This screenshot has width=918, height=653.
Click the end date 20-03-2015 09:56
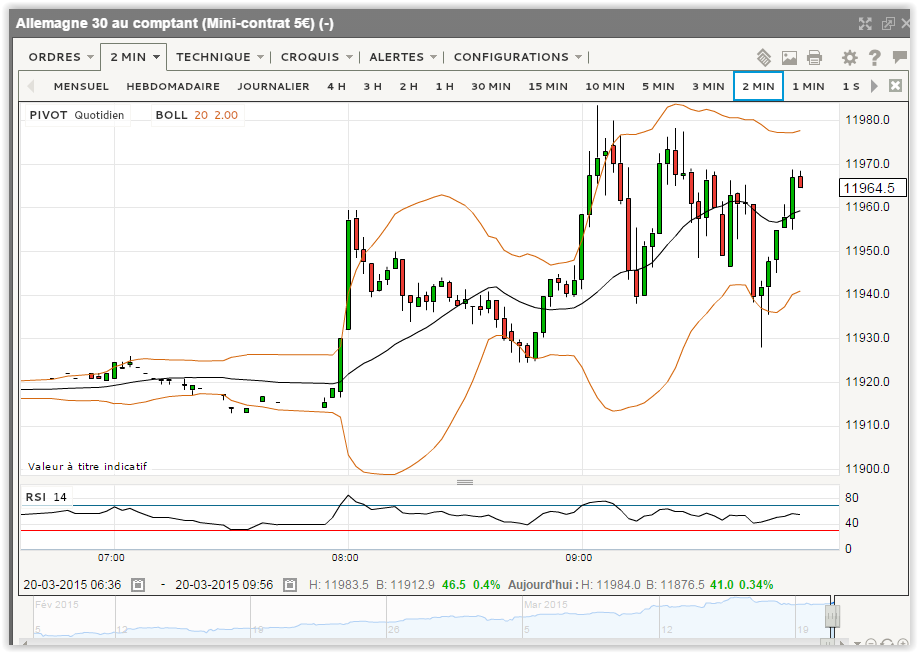tap(224, 584)
